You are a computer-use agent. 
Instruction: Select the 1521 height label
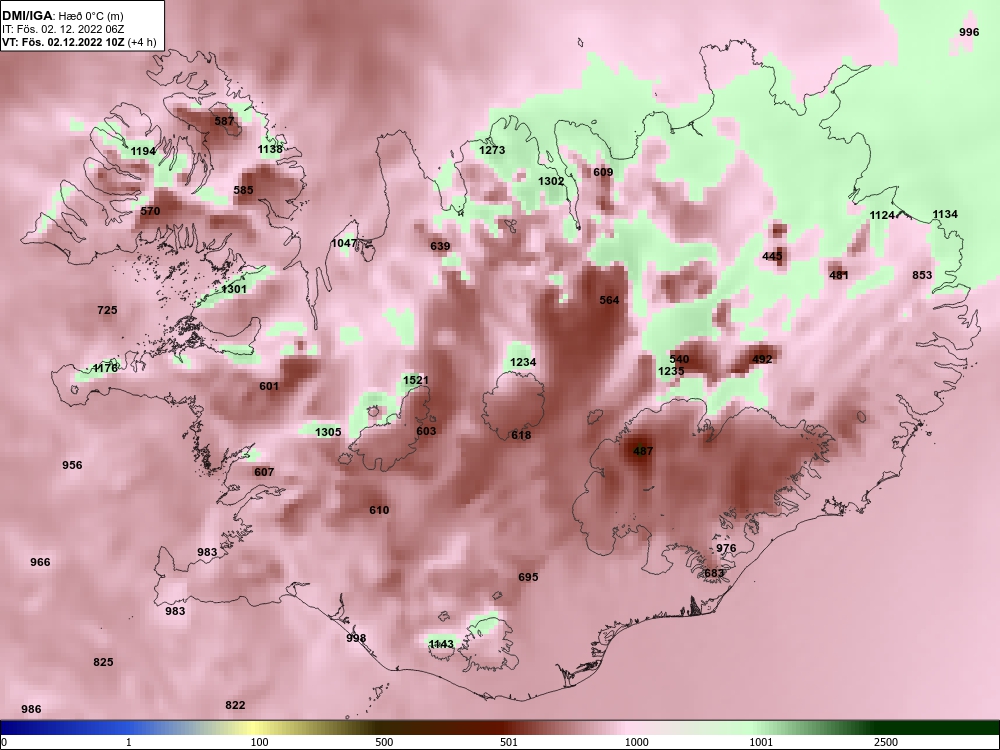pos(416,379)
